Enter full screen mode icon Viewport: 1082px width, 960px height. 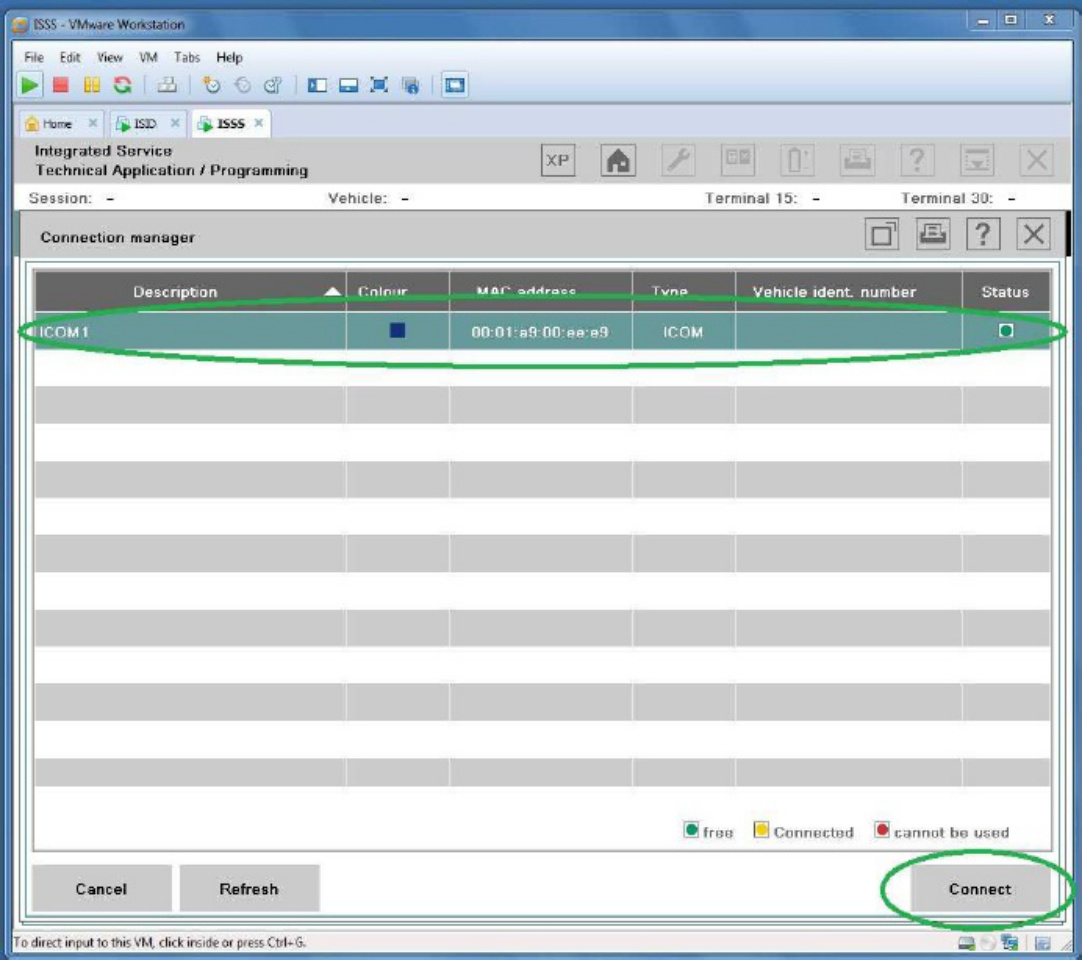click(380, 85)
